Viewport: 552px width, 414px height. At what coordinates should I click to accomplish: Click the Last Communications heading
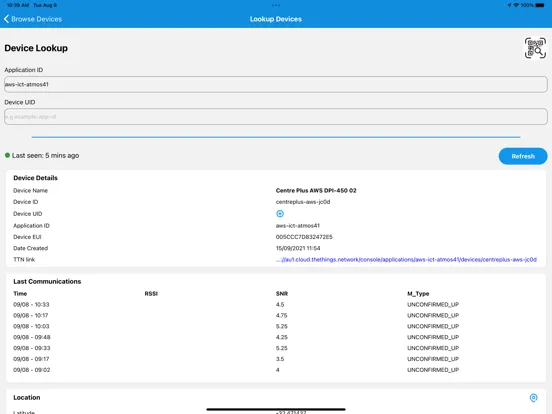47,281
